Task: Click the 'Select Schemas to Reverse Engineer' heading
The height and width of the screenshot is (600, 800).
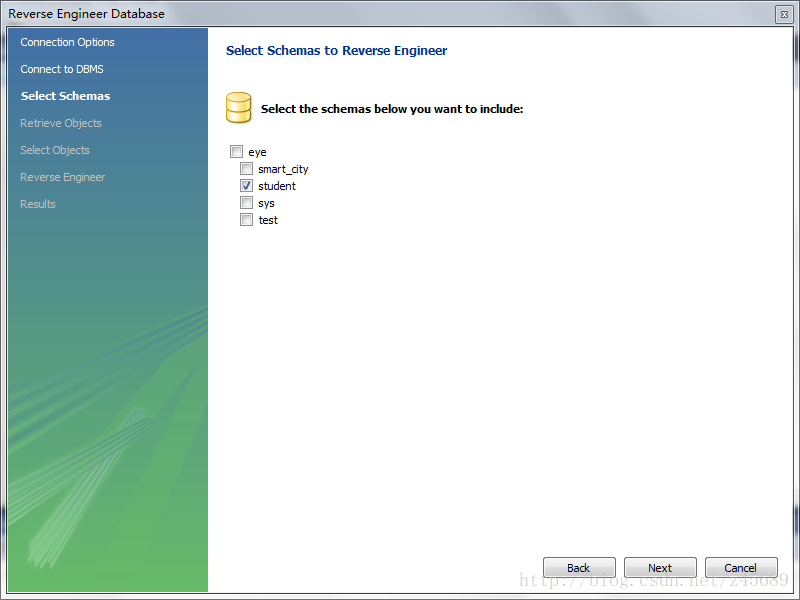Action: (x=337, y=51)
